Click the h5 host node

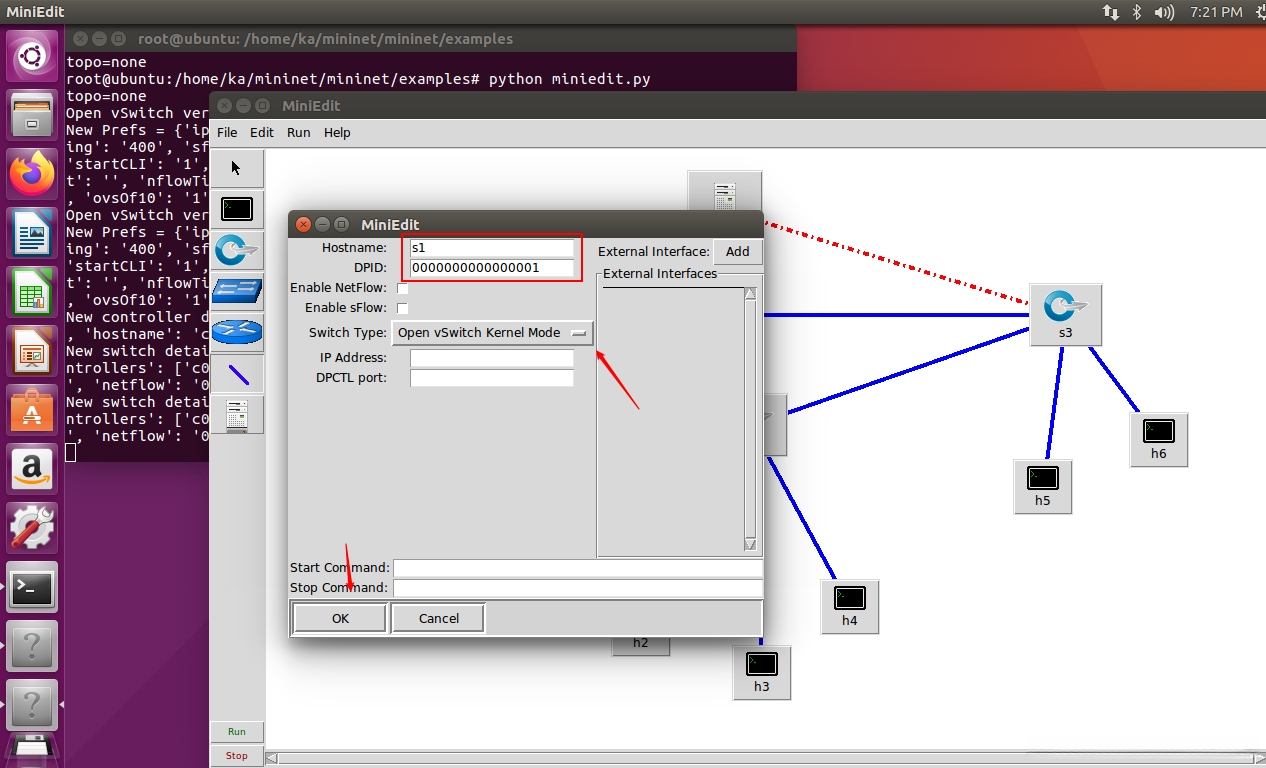tap(1042, 486)
